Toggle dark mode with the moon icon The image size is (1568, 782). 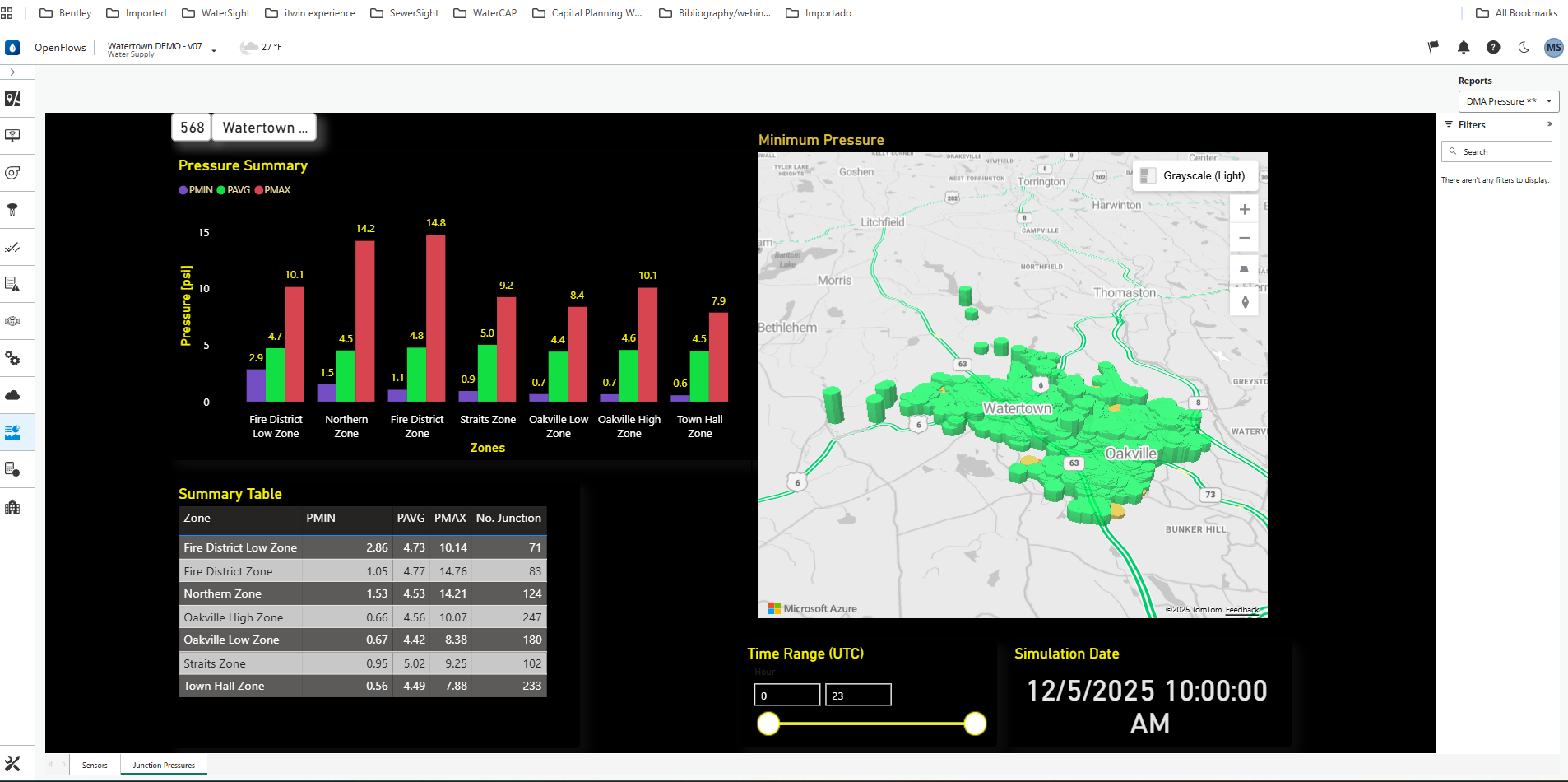1524,48
